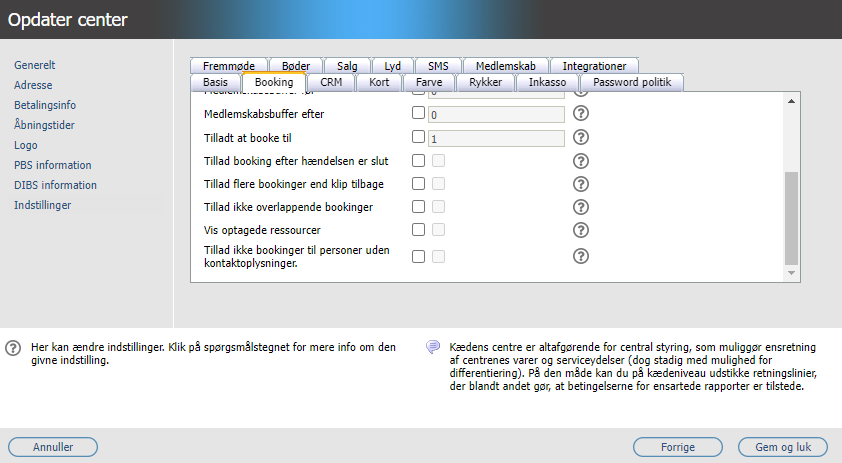This screenshot has width=842, height=463.
Task: Open Logo section
Action: 26,145
